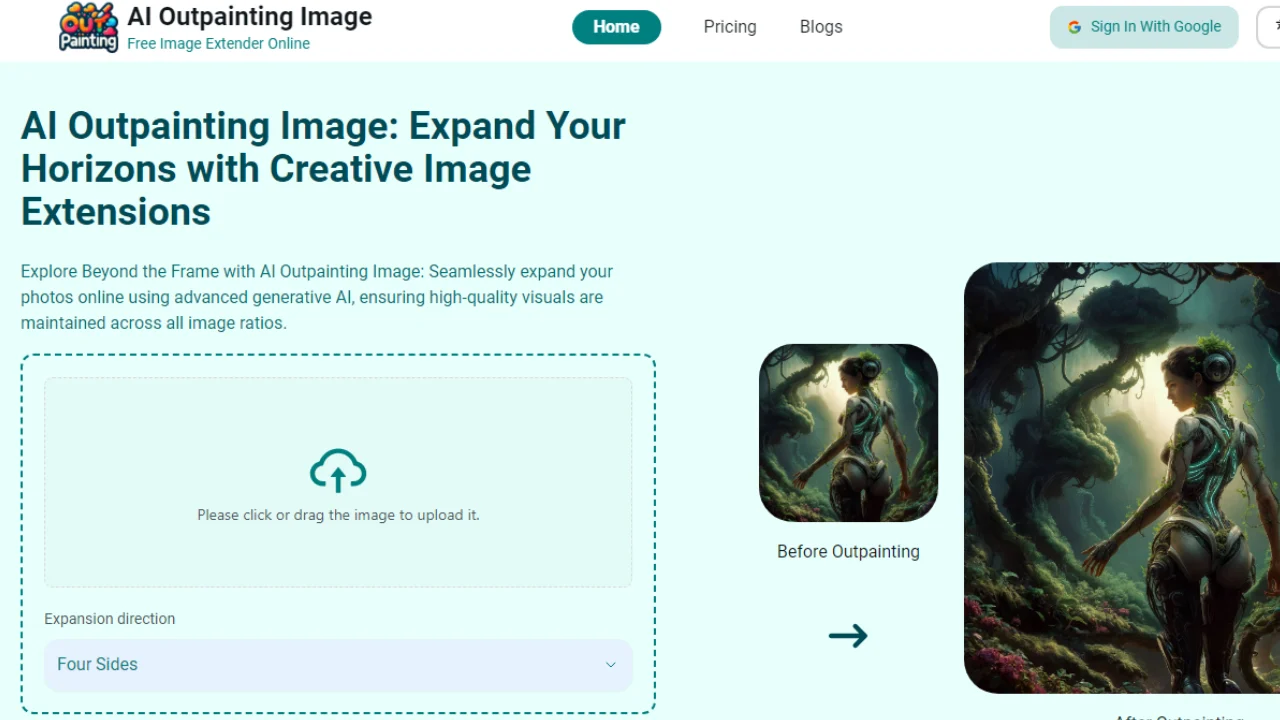This screenshot has height=720, width=1280.
Task: Click the text prompting you to upload an image
Action: pyautogui.click(x=338, y=514)
